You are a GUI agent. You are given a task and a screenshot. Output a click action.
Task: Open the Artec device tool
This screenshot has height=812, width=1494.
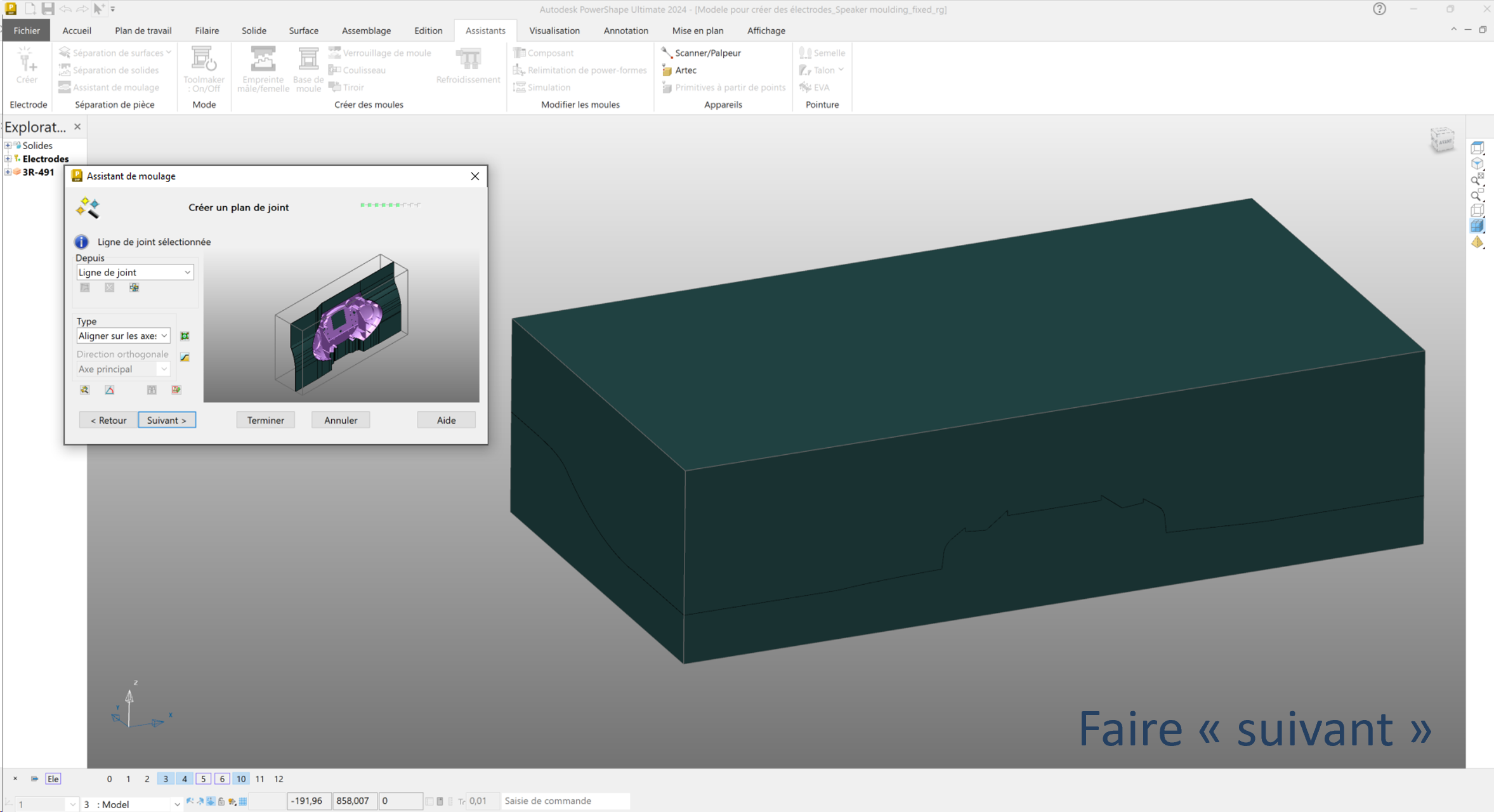tap(685, 70)
